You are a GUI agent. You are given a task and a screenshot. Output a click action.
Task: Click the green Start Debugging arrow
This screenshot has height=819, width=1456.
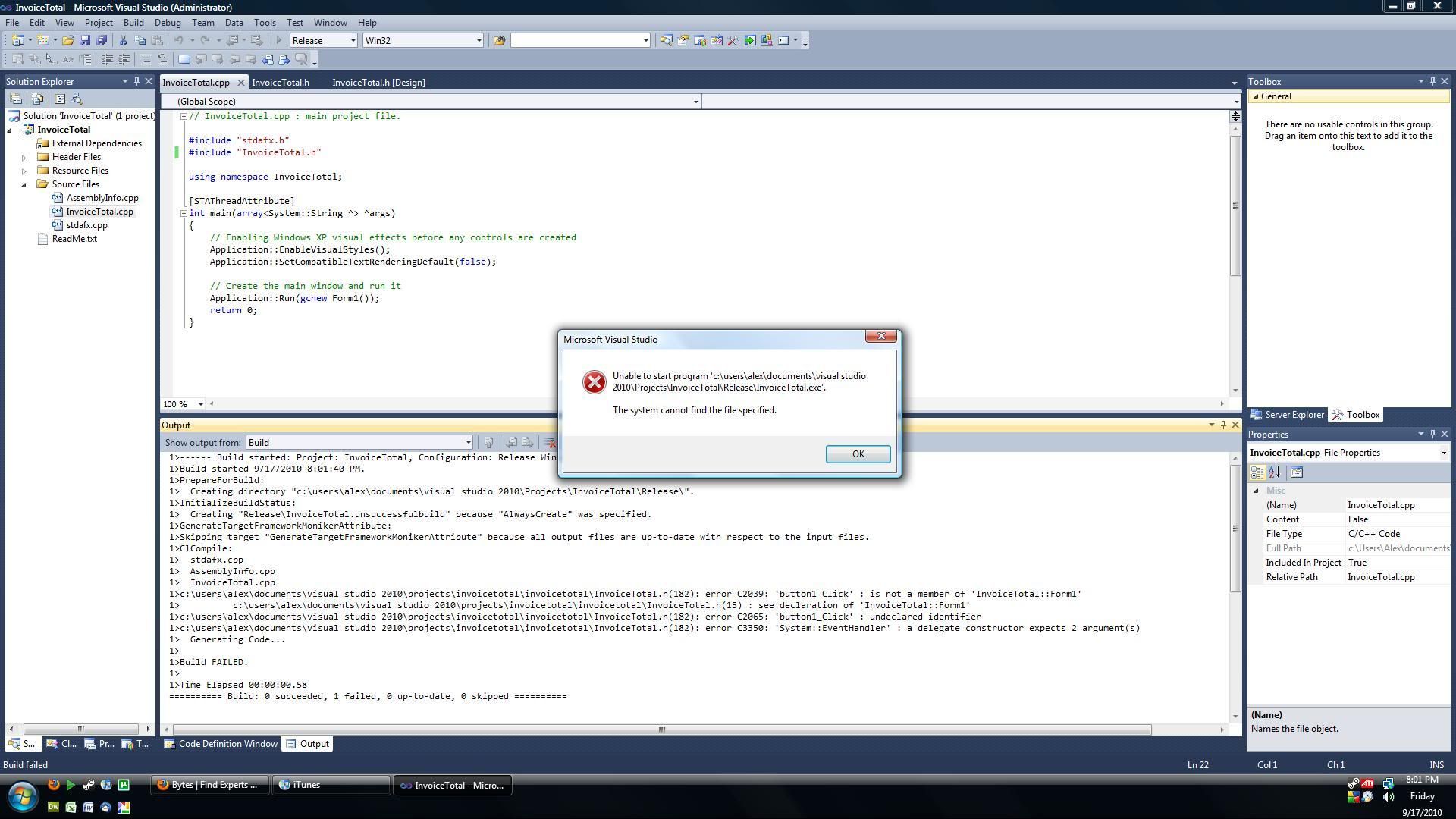(278, 41)
